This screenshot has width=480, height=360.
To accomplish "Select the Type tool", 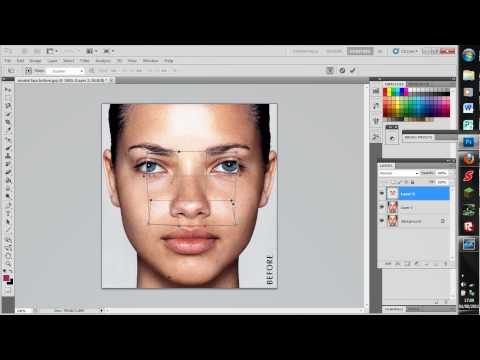I will 8,213.
